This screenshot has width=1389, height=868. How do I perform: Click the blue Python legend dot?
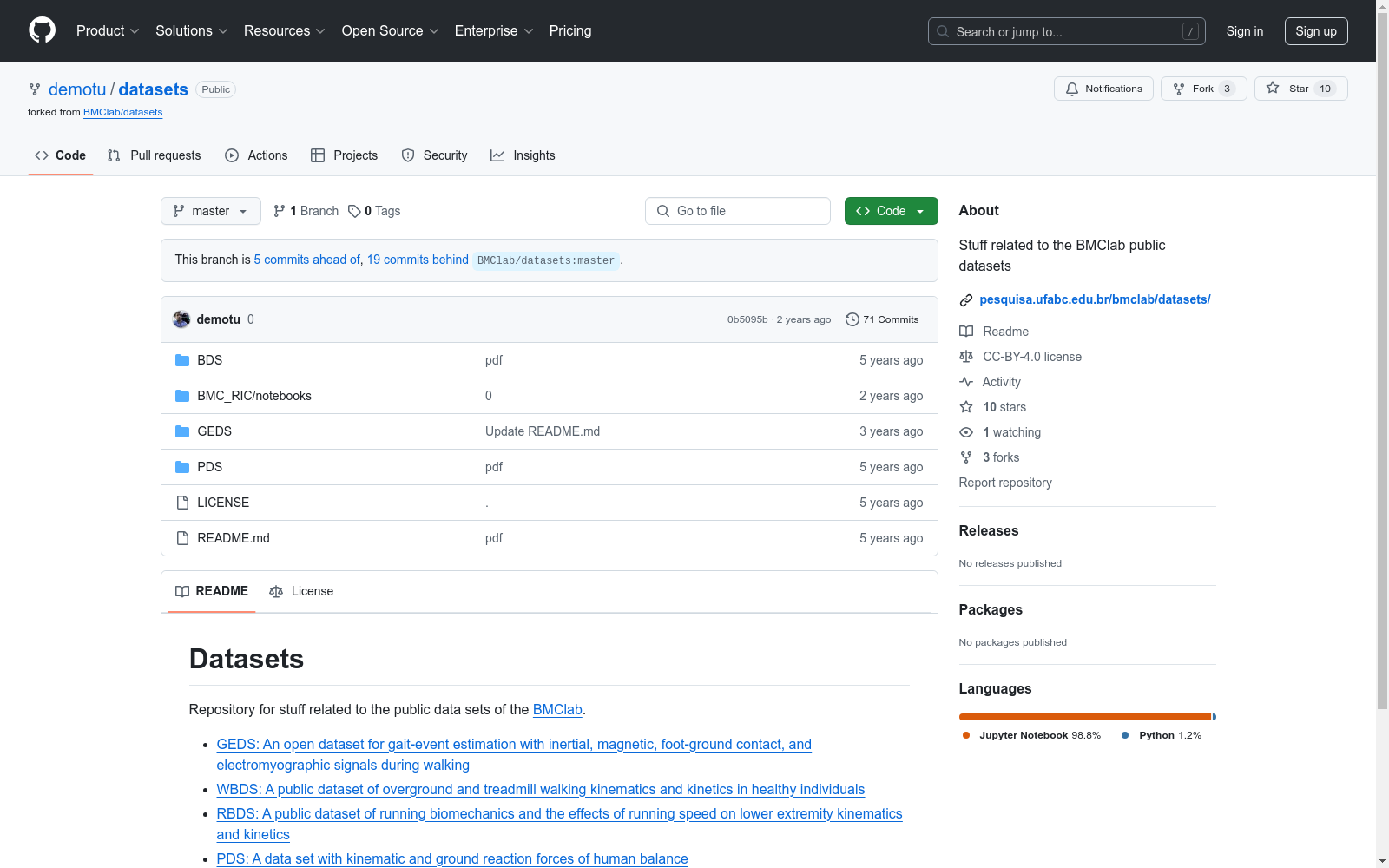point(1125,735)
